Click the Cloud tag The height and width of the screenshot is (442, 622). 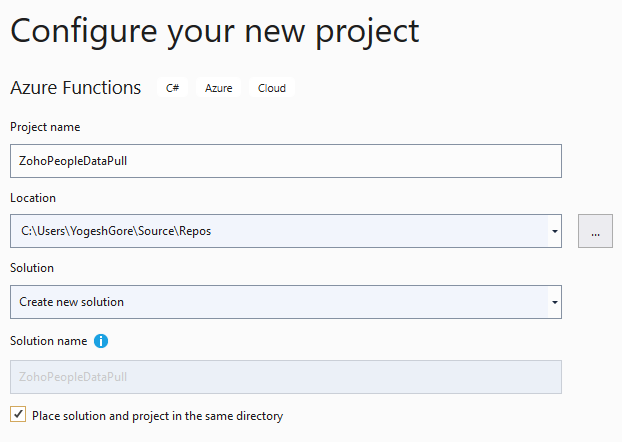(272, 88)
